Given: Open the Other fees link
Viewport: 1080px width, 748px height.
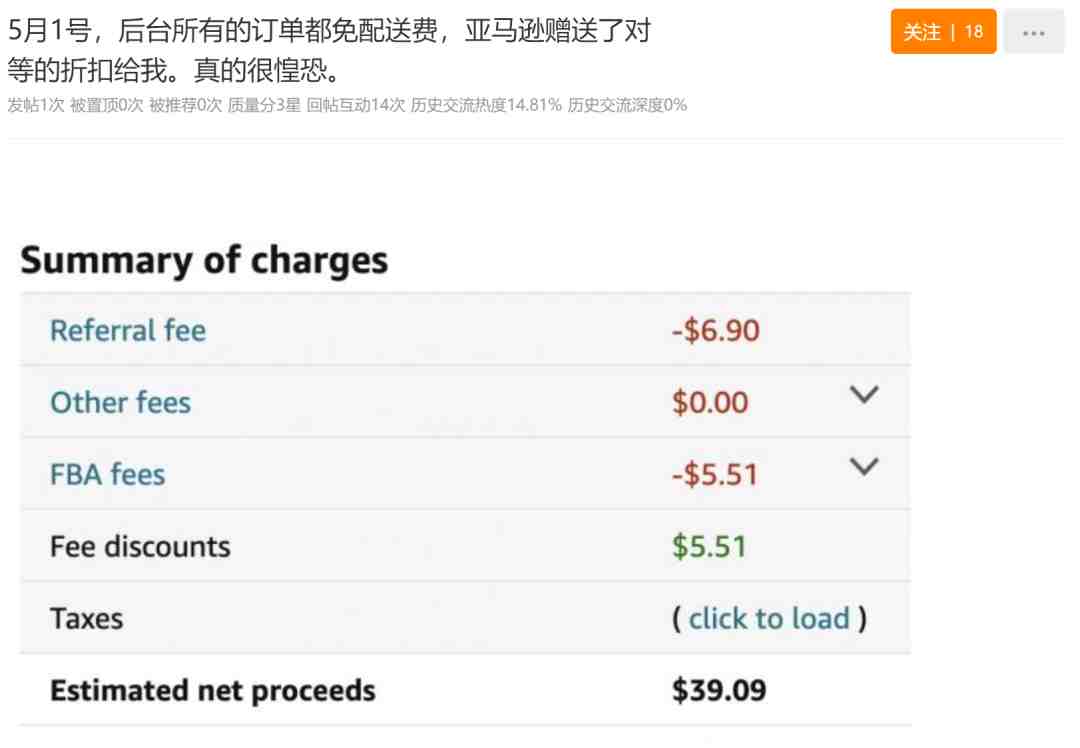Looking at the screenshot, I should 121,402.
